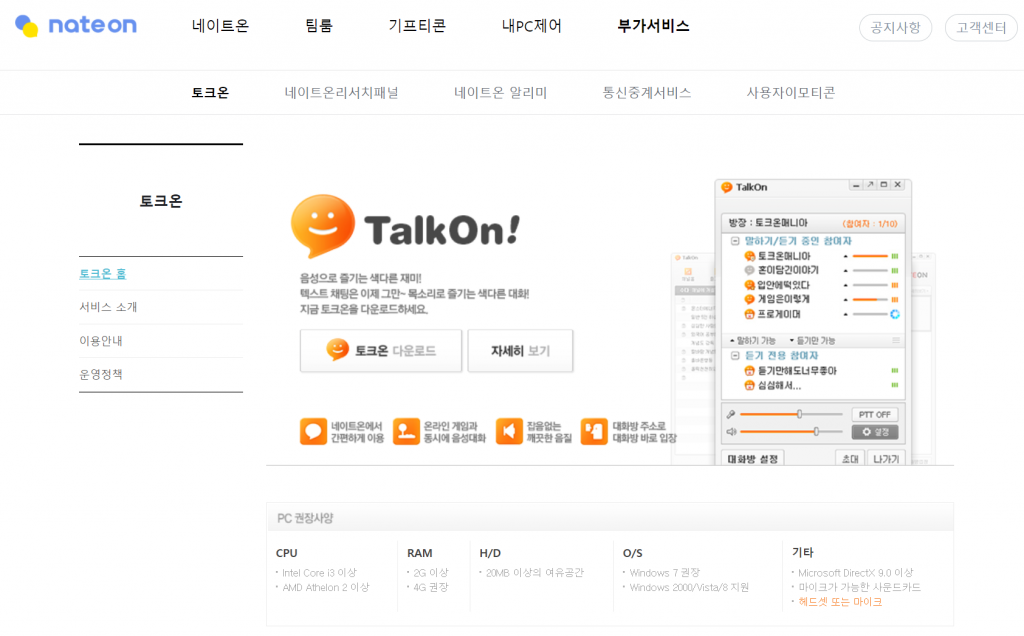Screen dimensions: 1024x636
Task: Click microphone icon in TalkOn preview
Action: coord(731,415)
